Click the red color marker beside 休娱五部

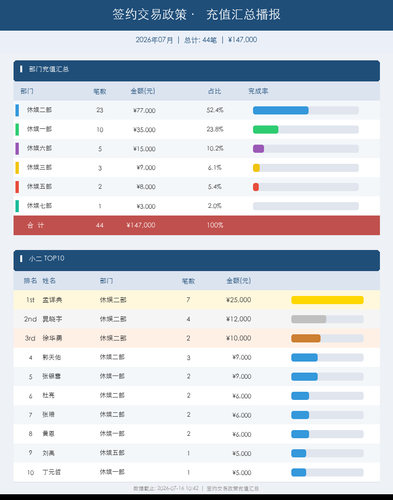pyautogui.click(x=17, y=187)
